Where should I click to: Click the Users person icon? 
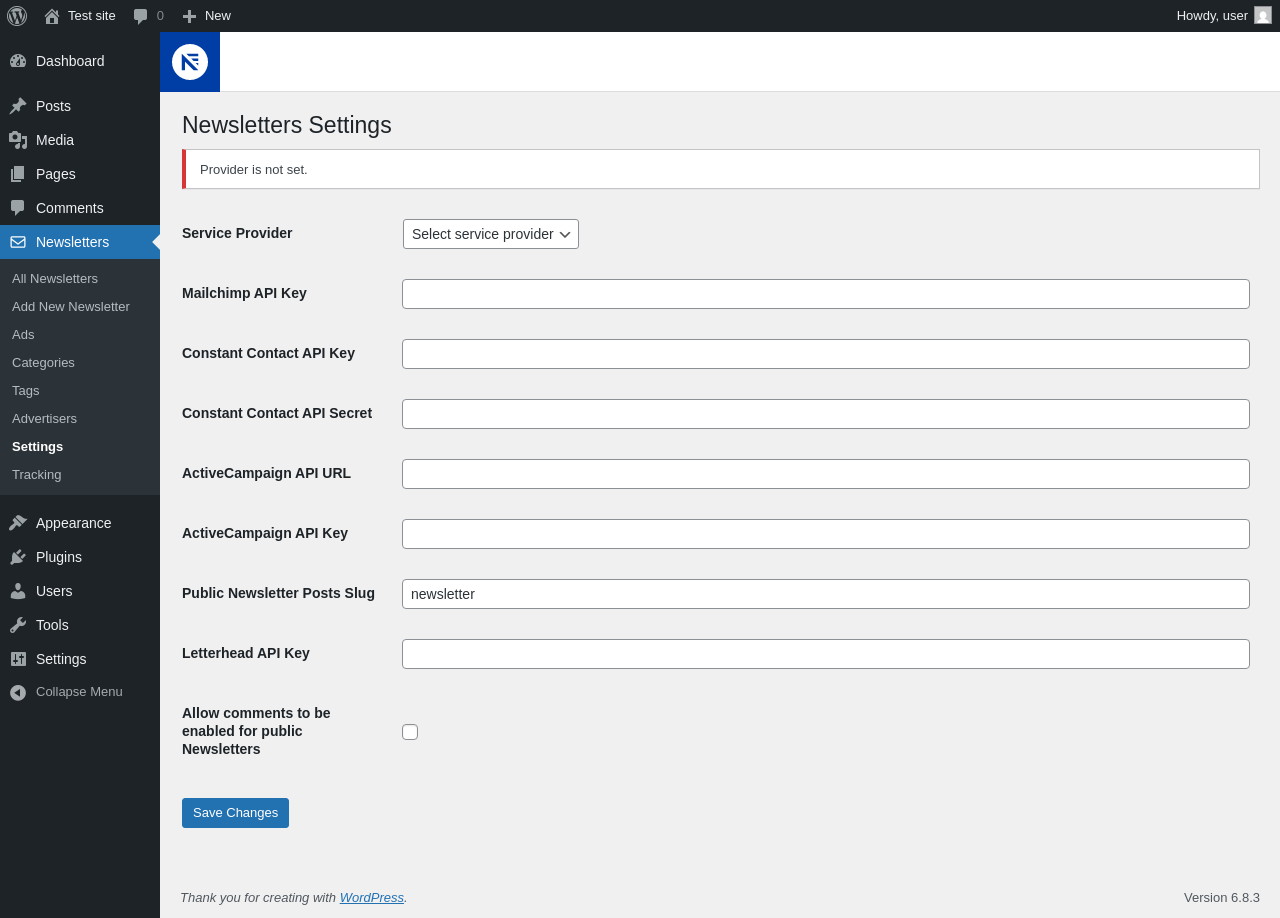click(18, 591)
